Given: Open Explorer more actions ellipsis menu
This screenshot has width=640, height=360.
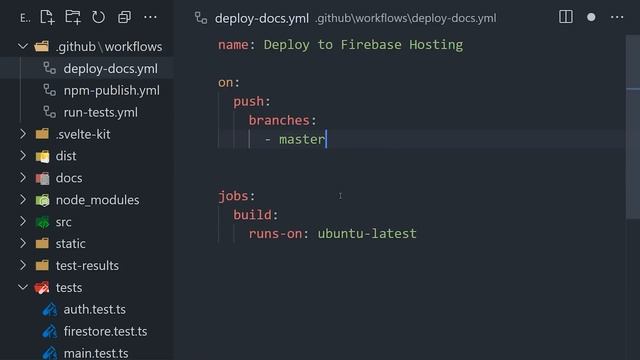Looking at the screenshot, I should click(150, 17).
